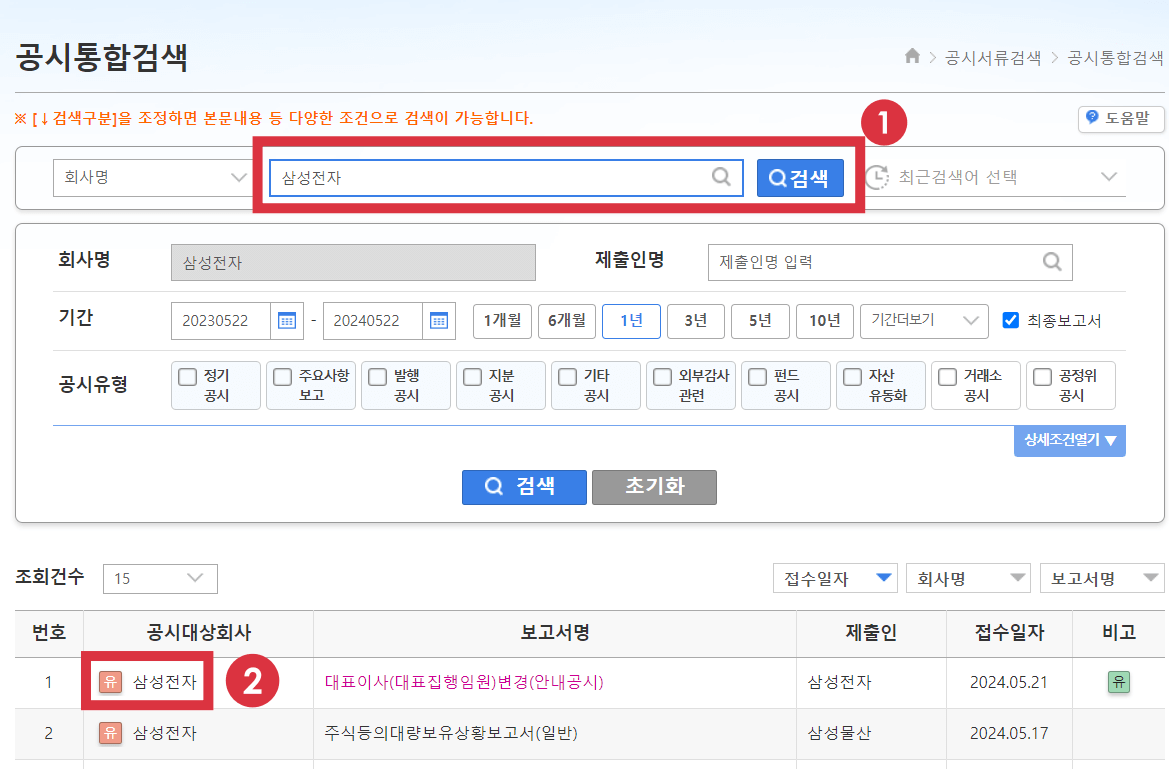Click the 상세조건열기 expander to show advanced conditions
1169x769 pixels.
point(1069,440)
